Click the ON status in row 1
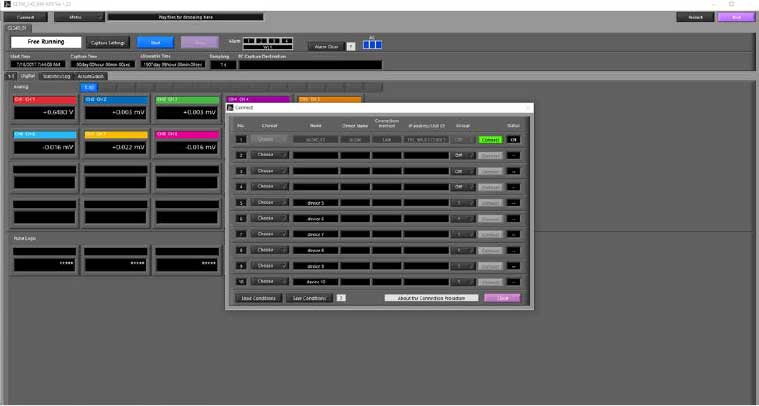The height and width of the screenshot is (406, 759). 514,139
